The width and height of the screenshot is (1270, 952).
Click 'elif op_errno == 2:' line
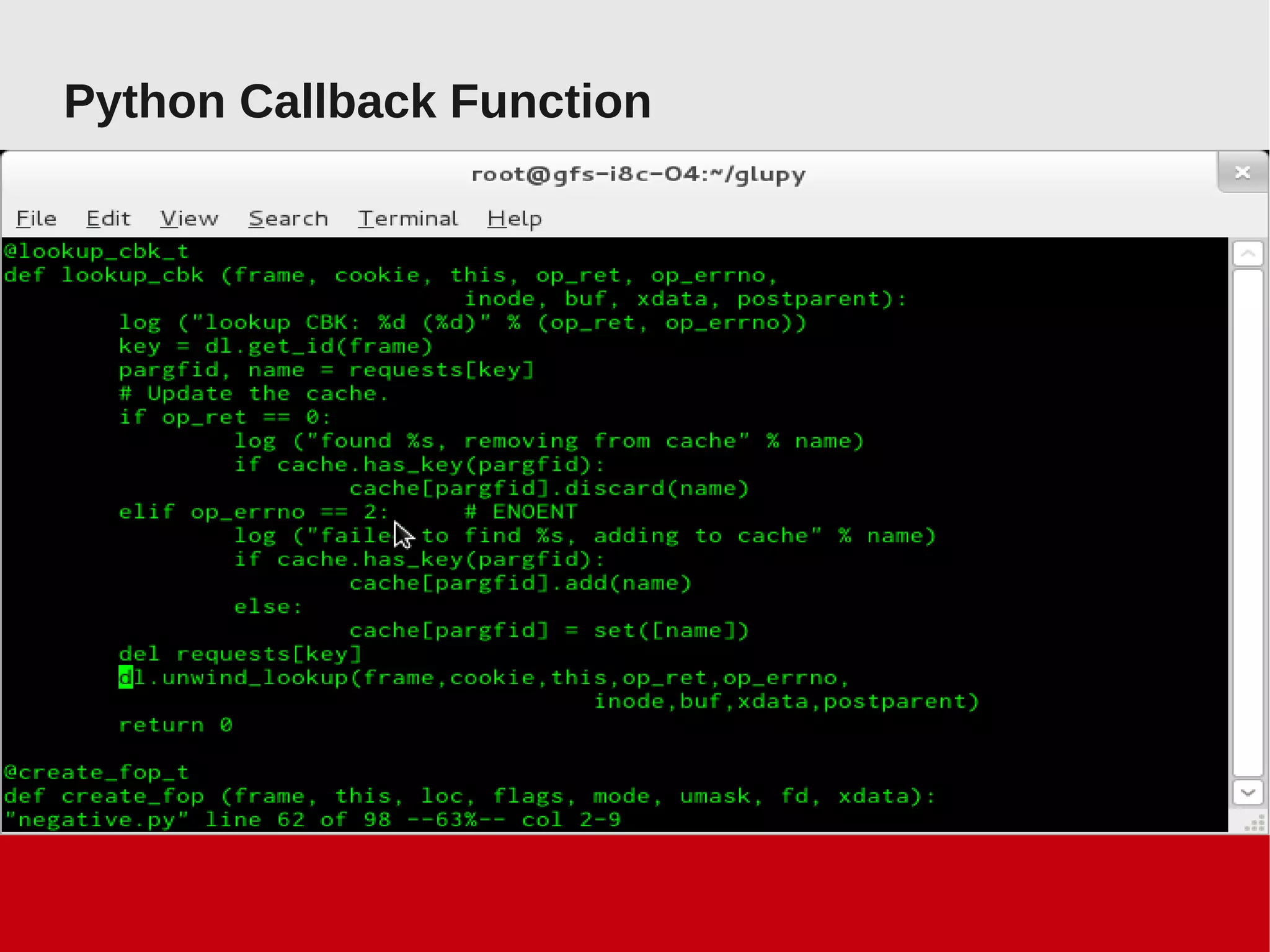pyautogui.click(x=254, y=512)
